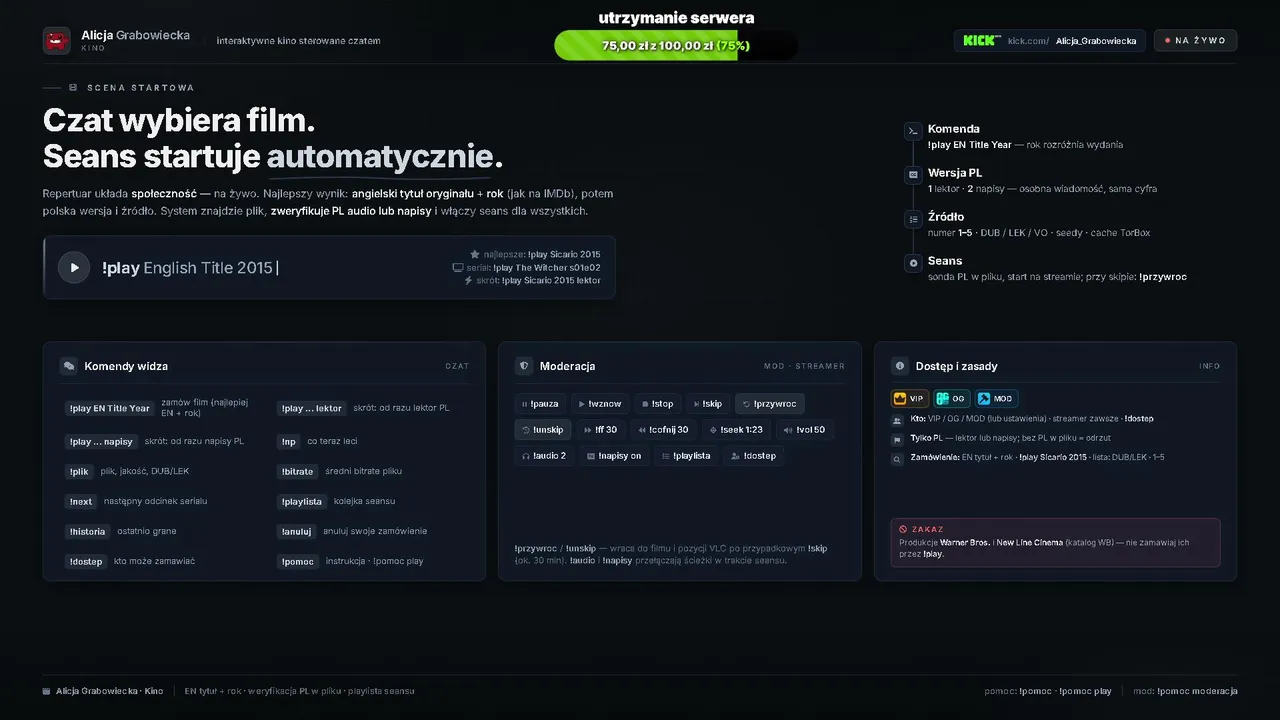
Task: Click the !play … lektor command tag
Action: (x=312, y=408)
